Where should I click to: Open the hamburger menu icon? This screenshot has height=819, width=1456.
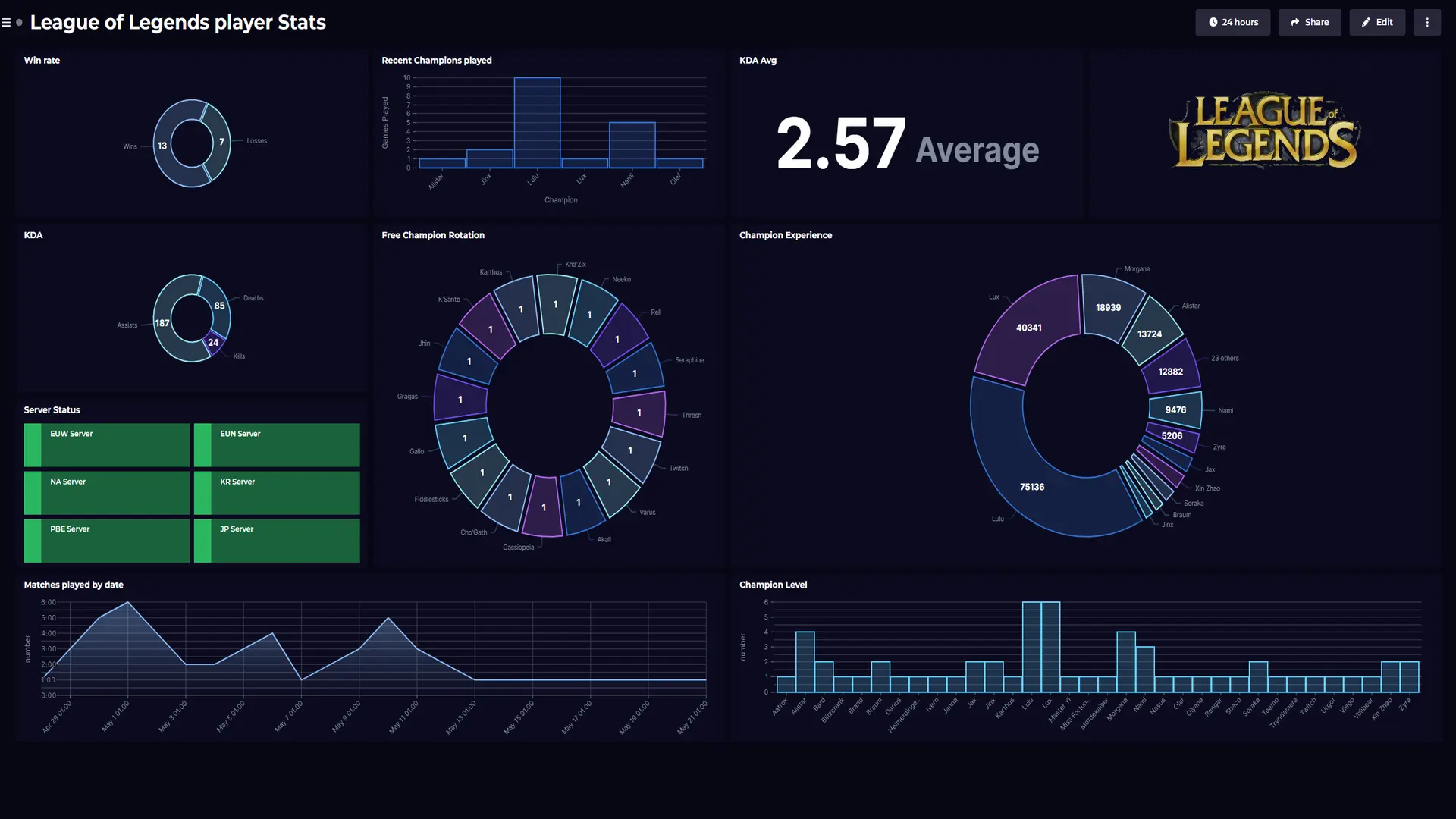[6, 23]
